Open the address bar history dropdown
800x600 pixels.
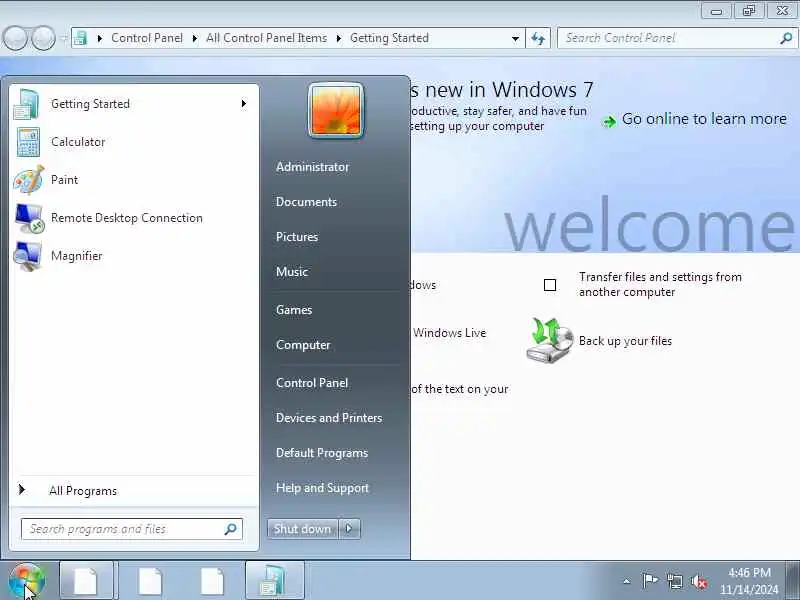pos(515,38)
